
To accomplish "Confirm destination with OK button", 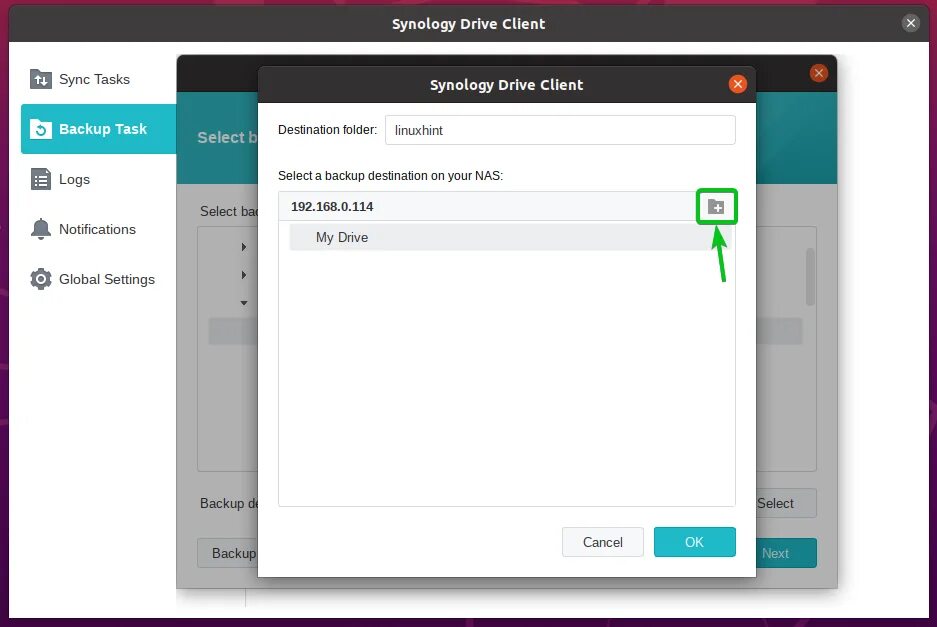I will pos(694,542).
